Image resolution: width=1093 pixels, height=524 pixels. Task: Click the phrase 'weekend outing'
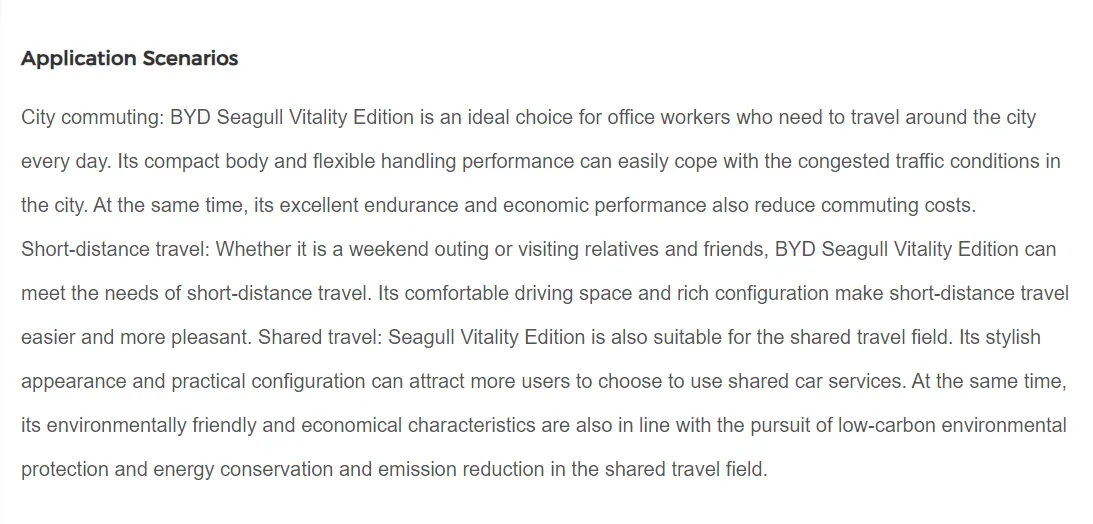point(425,249)
